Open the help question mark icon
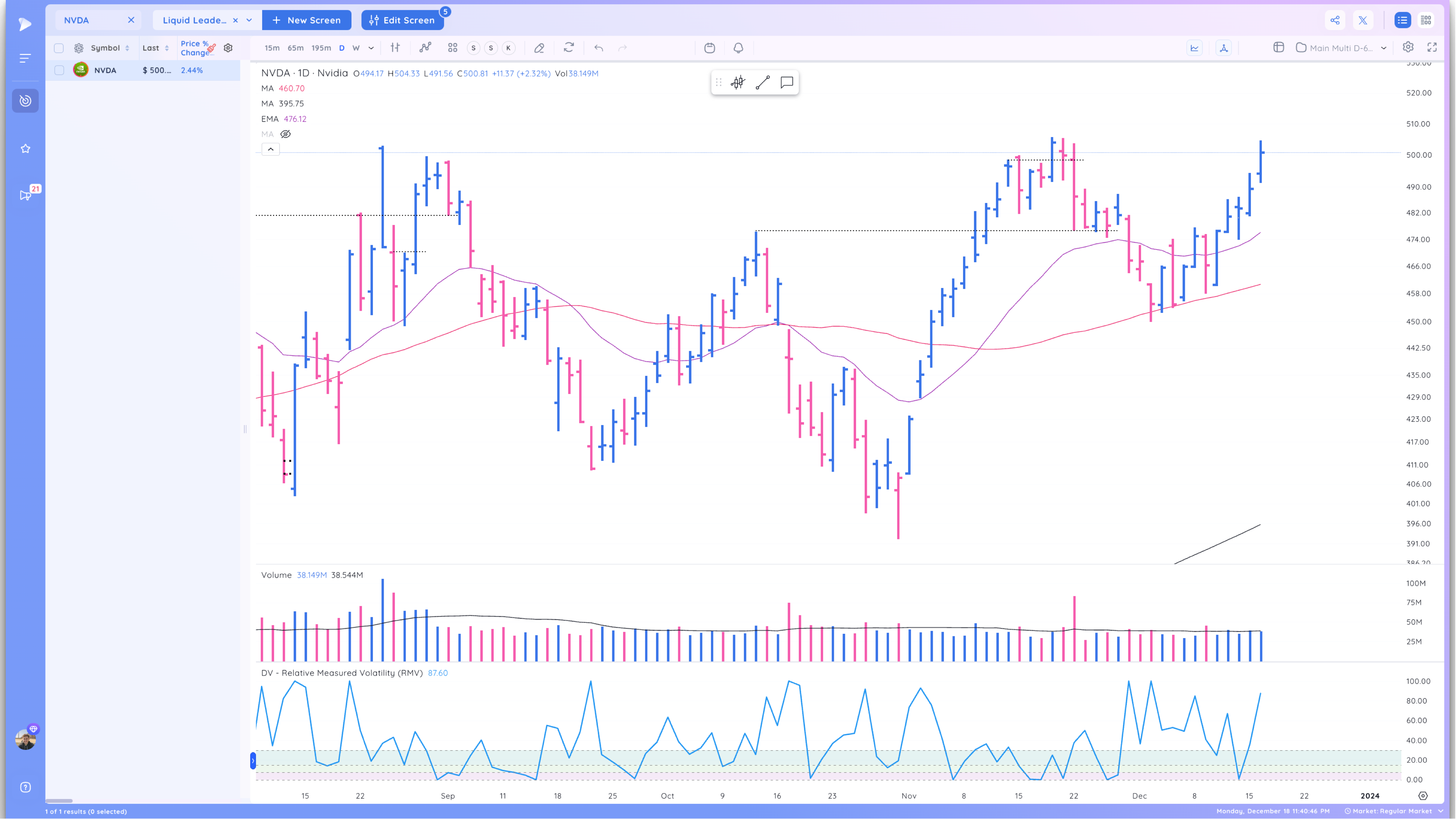The image size is (1456, 819). [x=25, y=788]
